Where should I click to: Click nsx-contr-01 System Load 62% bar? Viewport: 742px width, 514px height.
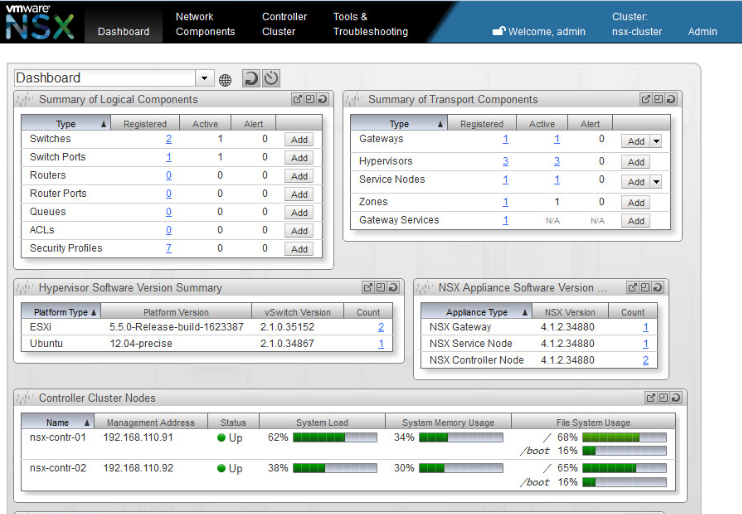[x=335, y=437]
